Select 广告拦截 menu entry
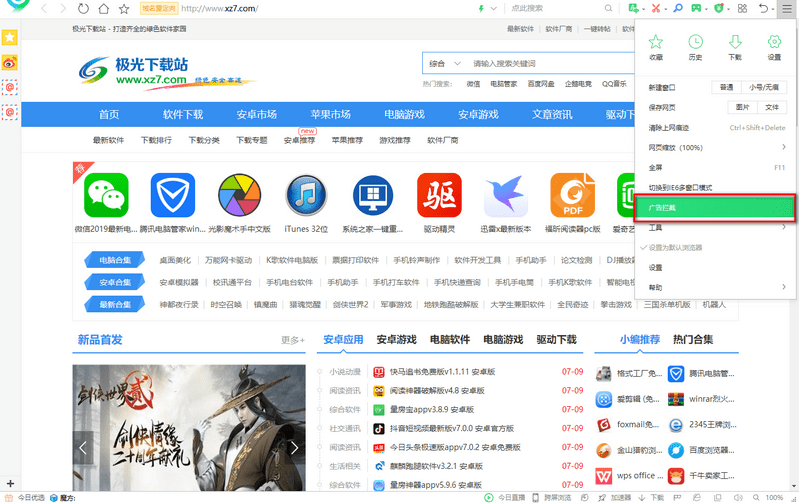Image resolution: width=799 pixels, height=503 pixels. 715,207
